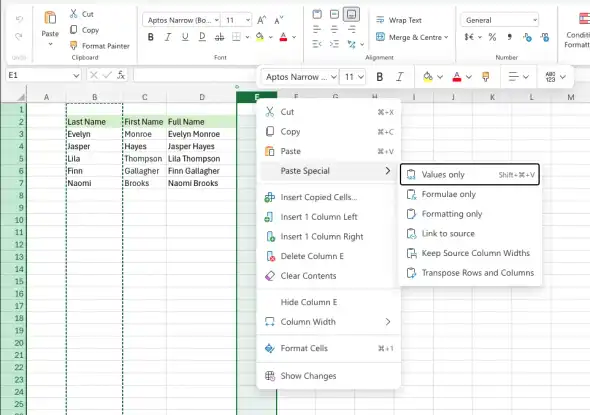Open ribbon fill colour dropdown arrow
This screenshot has height=415, width=590.
click(x=270, y=37)
